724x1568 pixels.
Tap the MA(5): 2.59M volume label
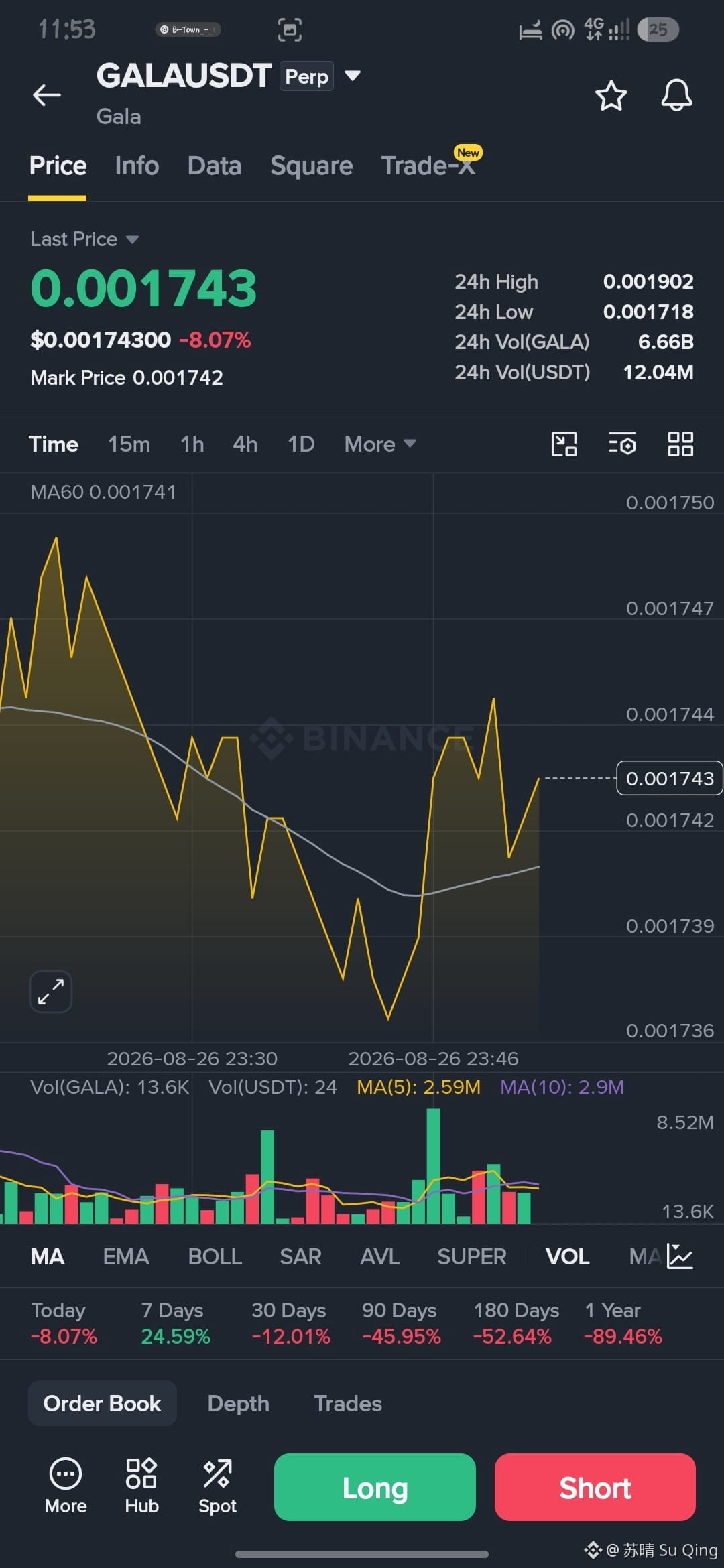(418, 1087)
